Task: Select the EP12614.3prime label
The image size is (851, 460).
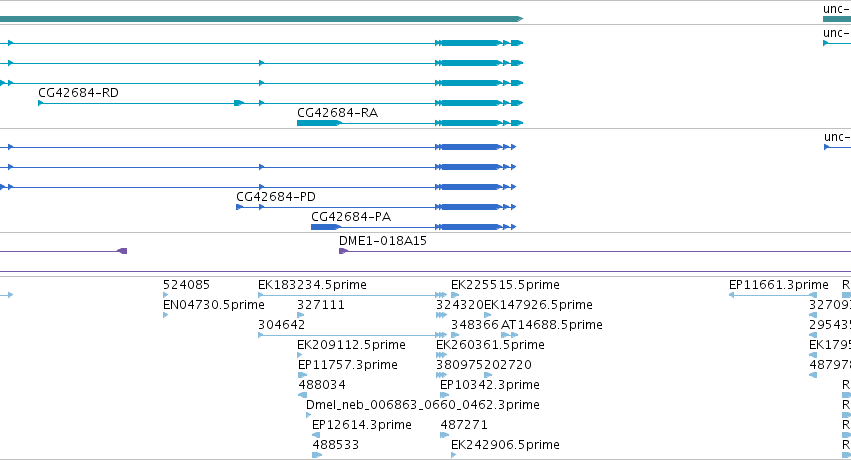Action: pos(361,425)
